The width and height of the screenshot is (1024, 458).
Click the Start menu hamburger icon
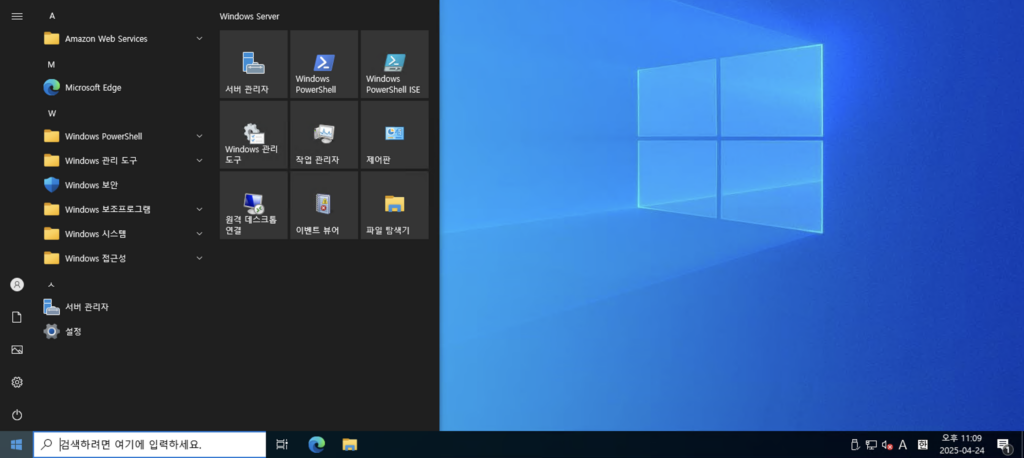tap(17, 16)
